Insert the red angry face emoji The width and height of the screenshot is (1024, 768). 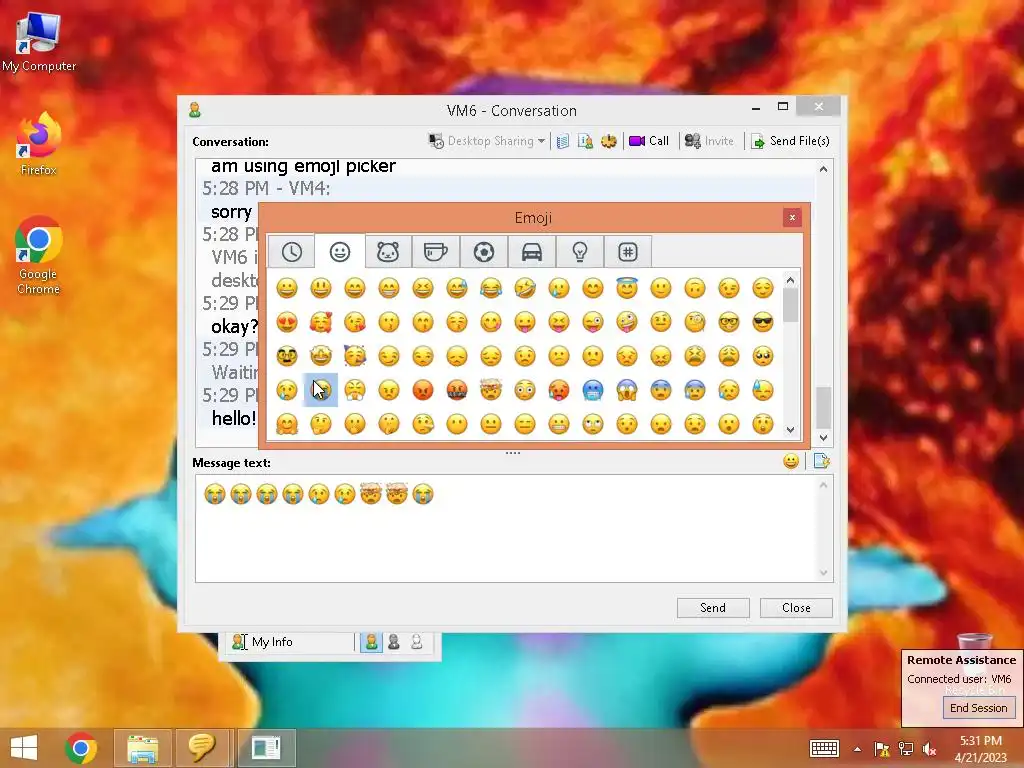pos(423,391)
